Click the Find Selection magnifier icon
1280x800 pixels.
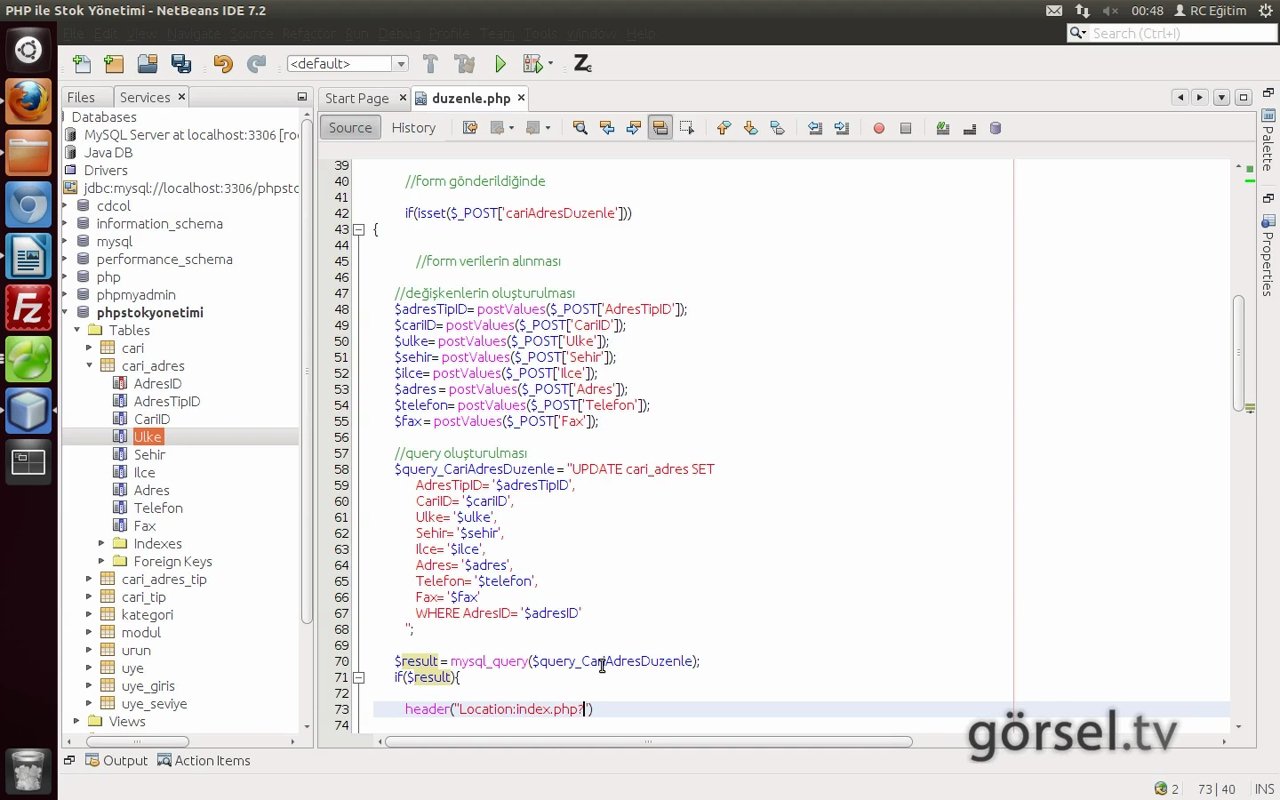pos(579,128)
